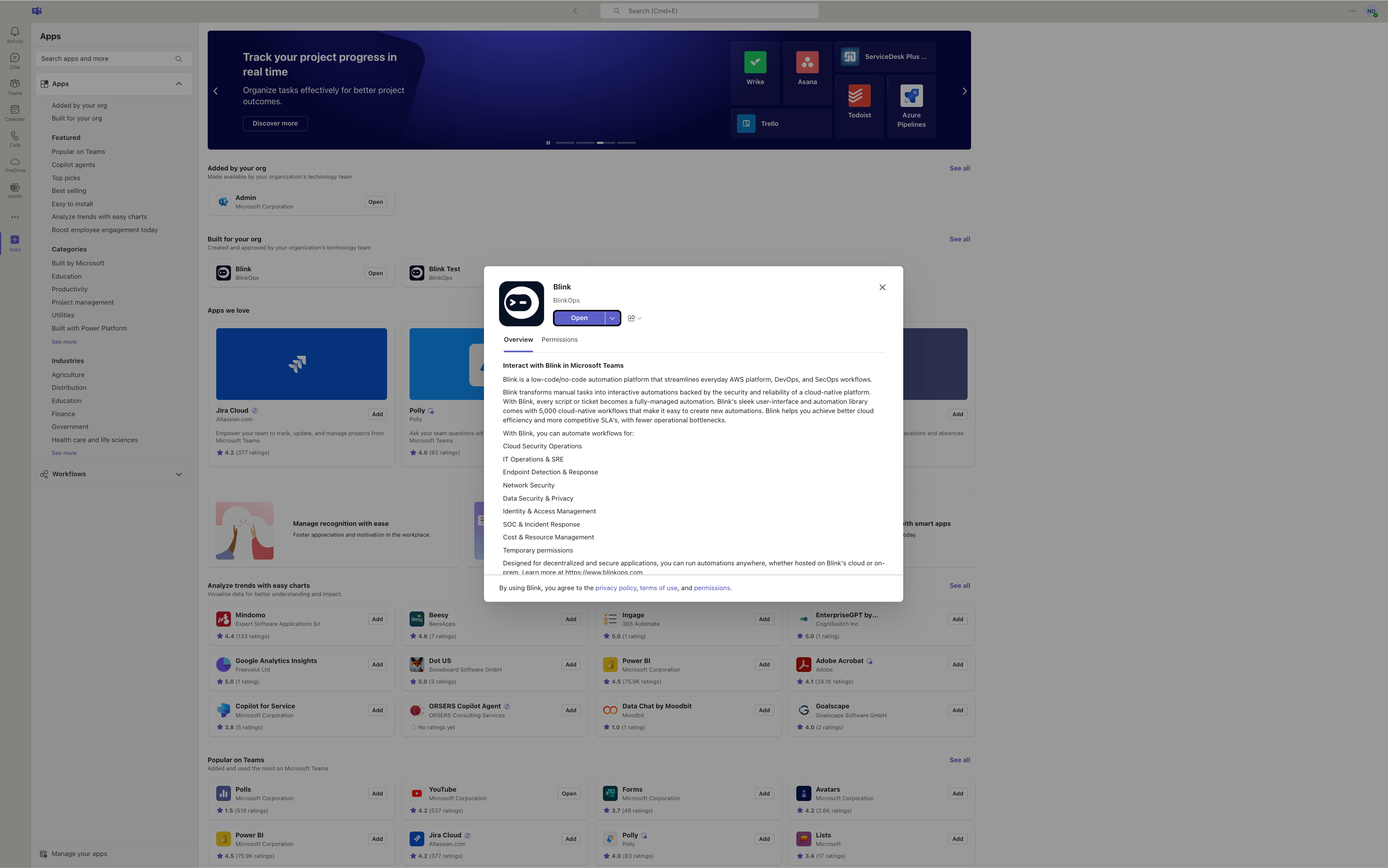The height and width of the screenshot is (868, 1388).
Task: Click See all for Built for your org
Action: tap(959, 239)
